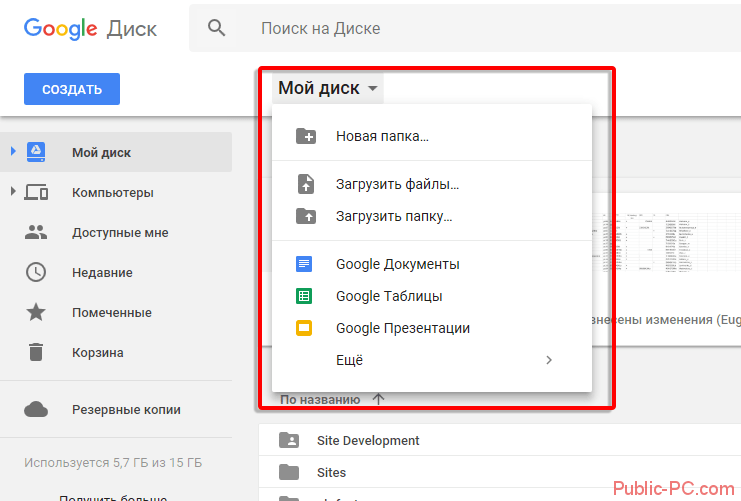Screen dimensions: 741x501
Task: Open Доступные мне in the sidebar
Action: (x=116, y=232)
